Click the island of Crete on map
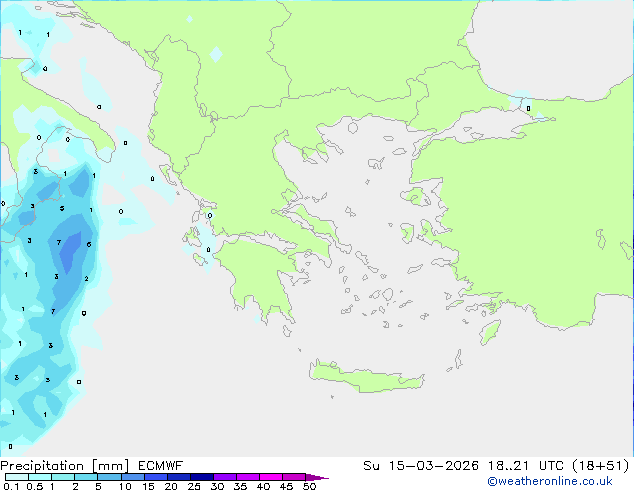The width and height of the screenshot is (634, 490). (x=367, y=377)
